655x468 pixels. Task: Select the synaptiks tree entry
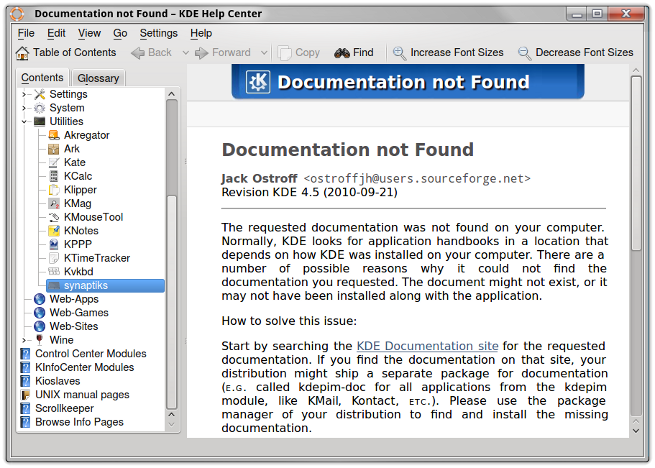tap(105, 286)
